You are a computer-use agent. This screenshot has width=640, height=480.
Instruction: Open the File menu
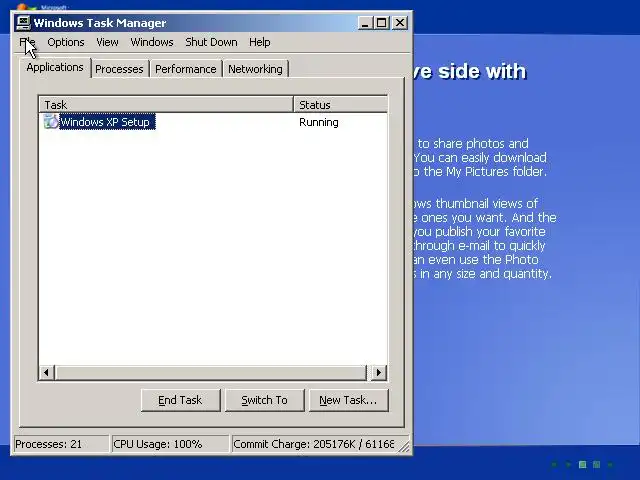pos(27,42)
